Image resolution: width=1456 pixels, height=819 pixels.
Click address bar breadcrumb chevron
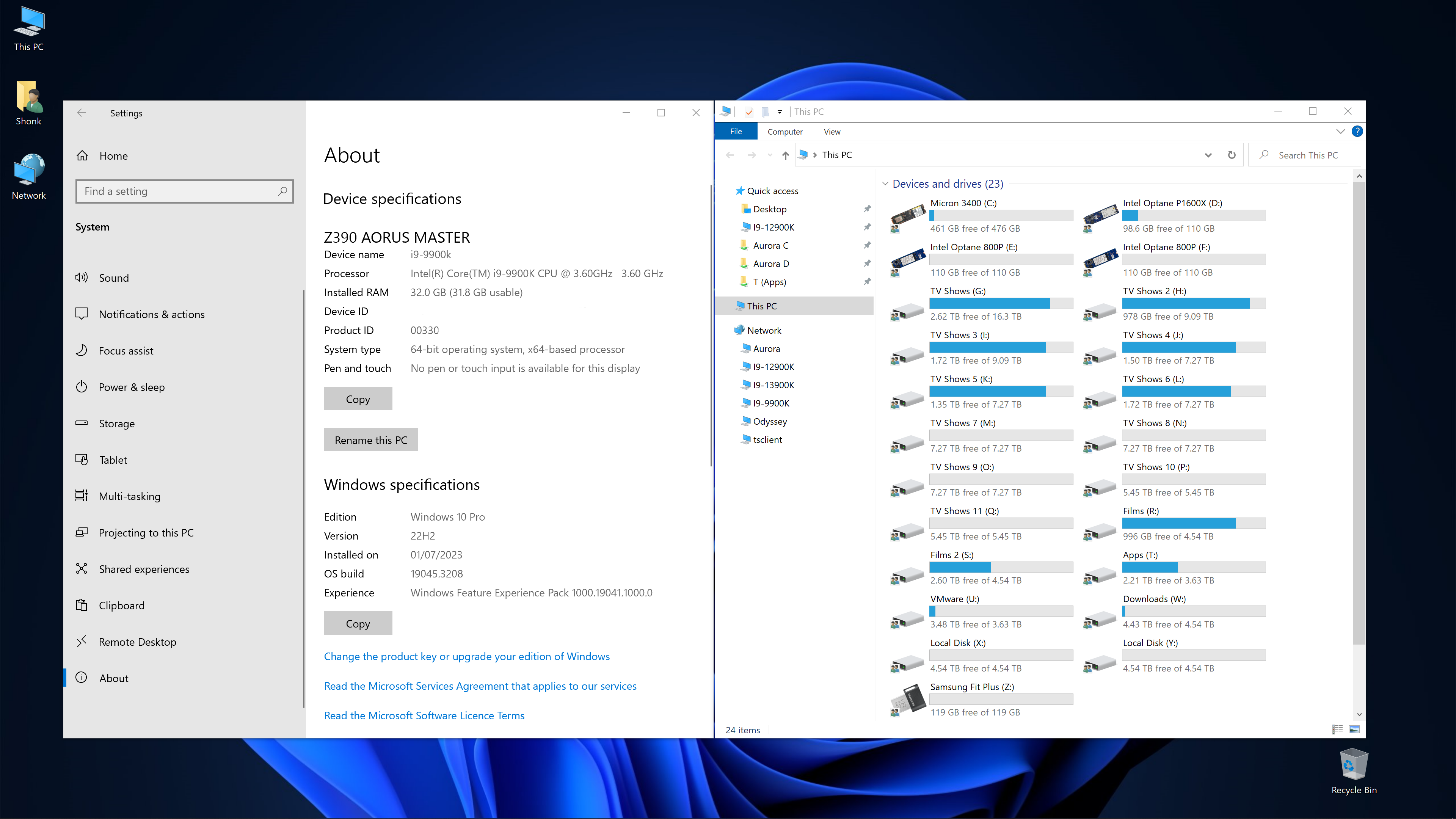814,155
